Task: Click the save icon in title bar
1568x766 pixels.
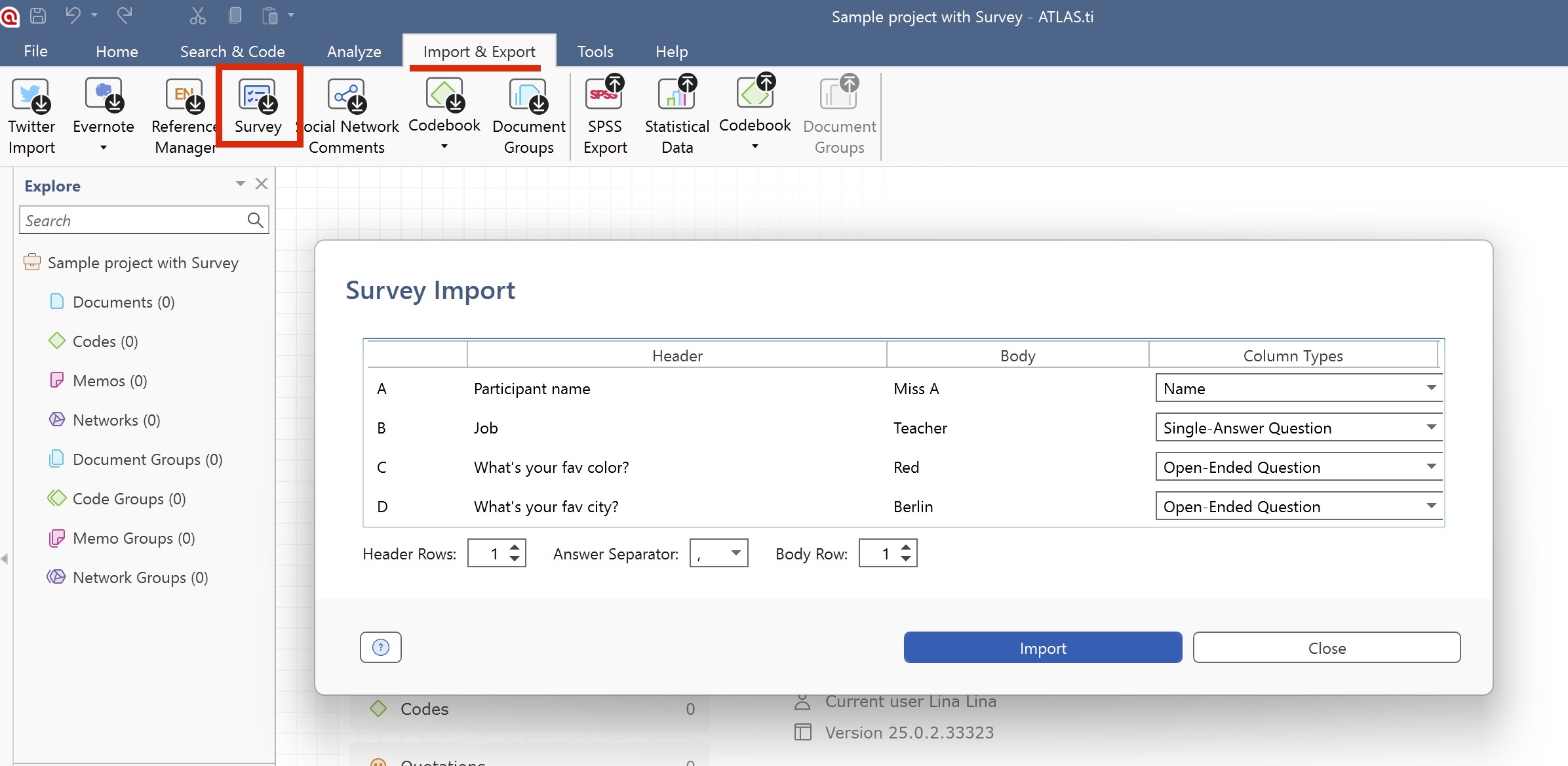Action: [x=38, y=16]
